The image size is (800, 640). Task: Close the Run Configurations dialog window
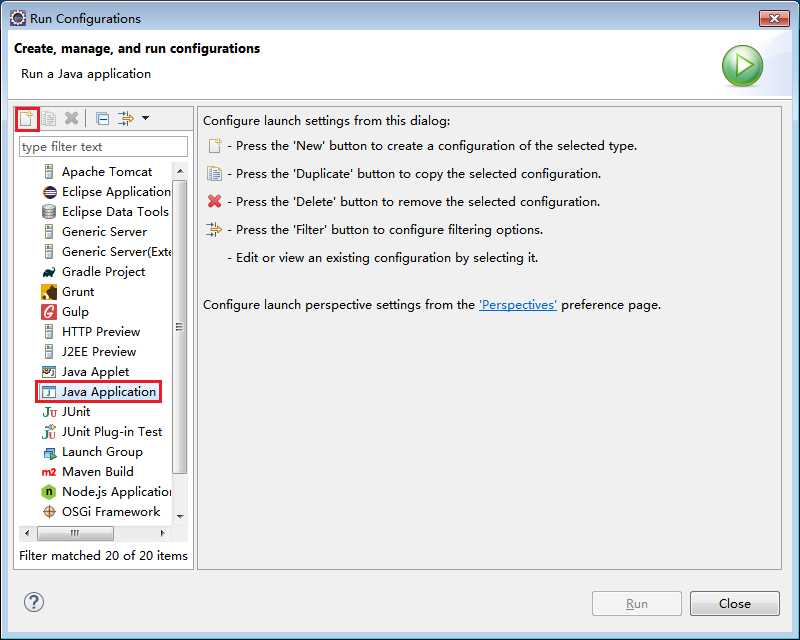[774, 19]
